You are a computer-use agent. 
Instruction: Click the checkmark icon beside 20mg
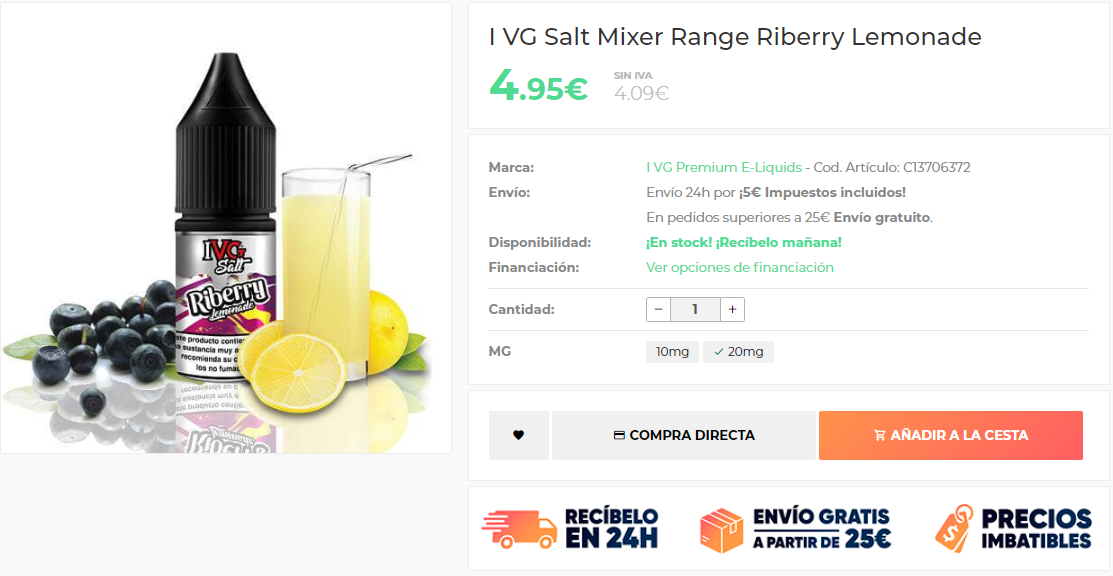[x=719, y=352]
